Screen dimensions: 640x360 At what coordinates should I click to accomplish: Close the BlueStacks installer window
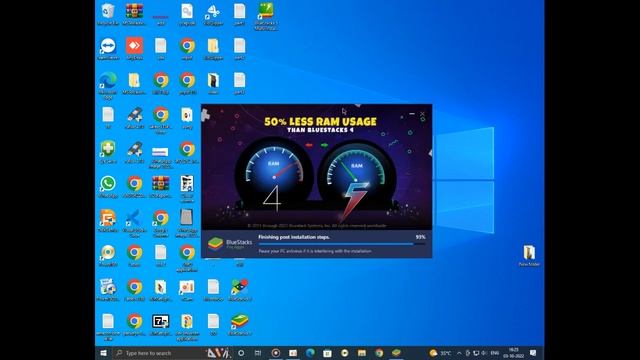[422, 114]
